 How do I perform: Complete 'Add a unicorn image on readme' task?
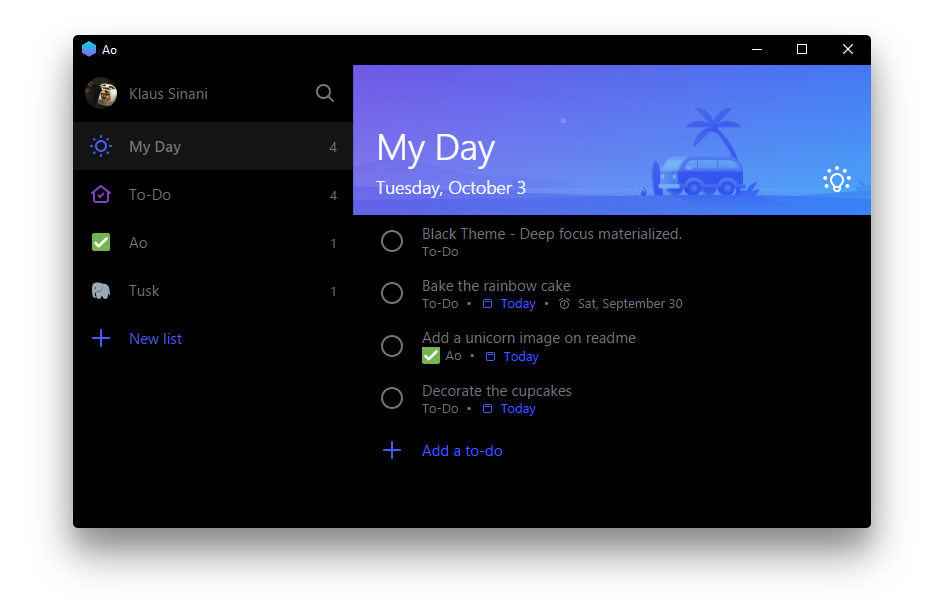coord(392,345)
